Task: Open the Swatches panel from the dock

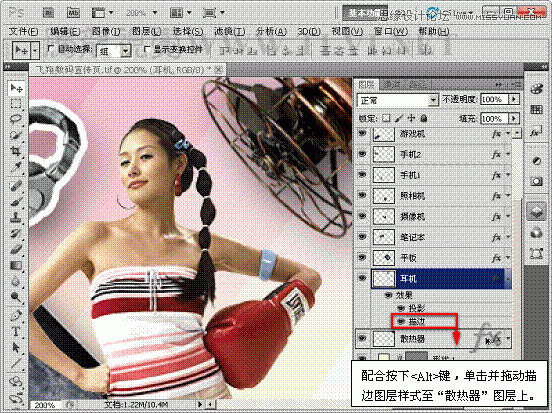Action: (536, 109)
